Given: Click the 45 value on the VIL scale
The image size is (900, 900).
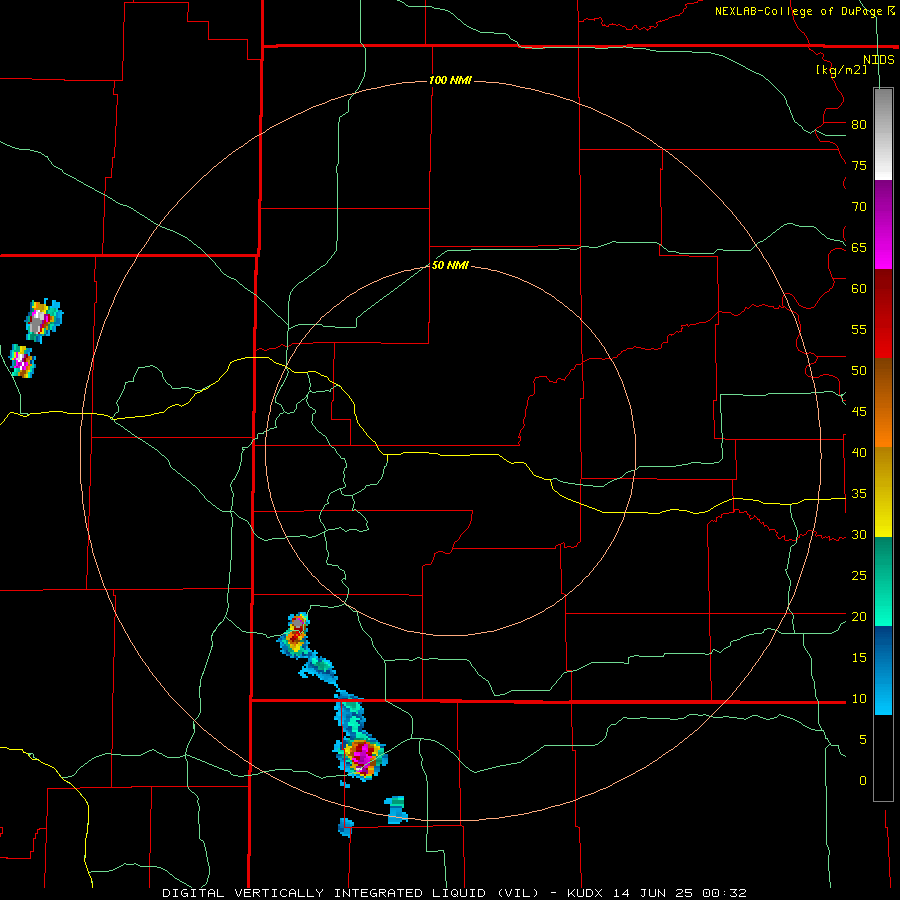Looking at the screenshot, I should tap(859, 412).
